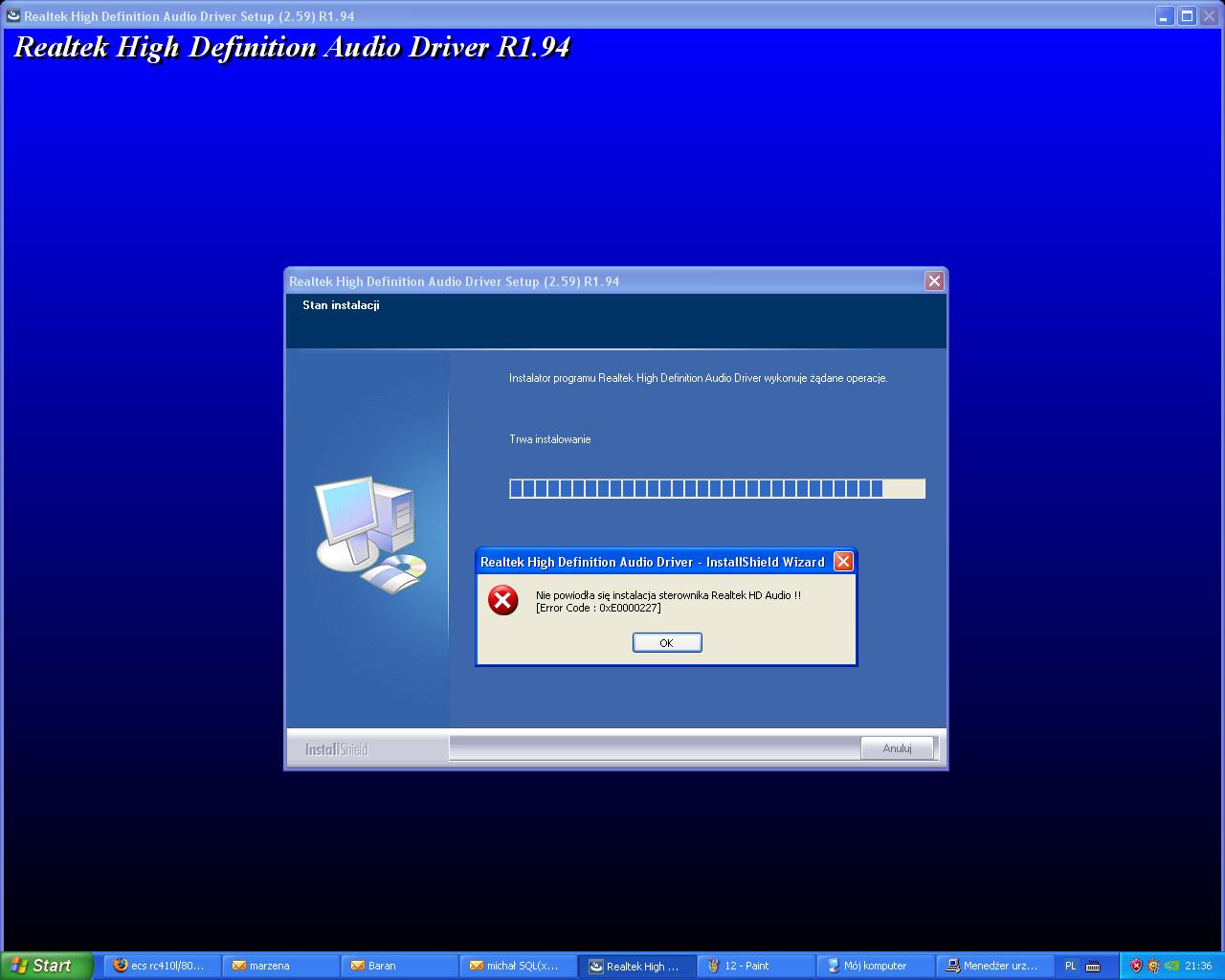This screenshot has width=1225, height=980.
Task: Click the green NVIDIA tray icon
Action: point(1171,966)
